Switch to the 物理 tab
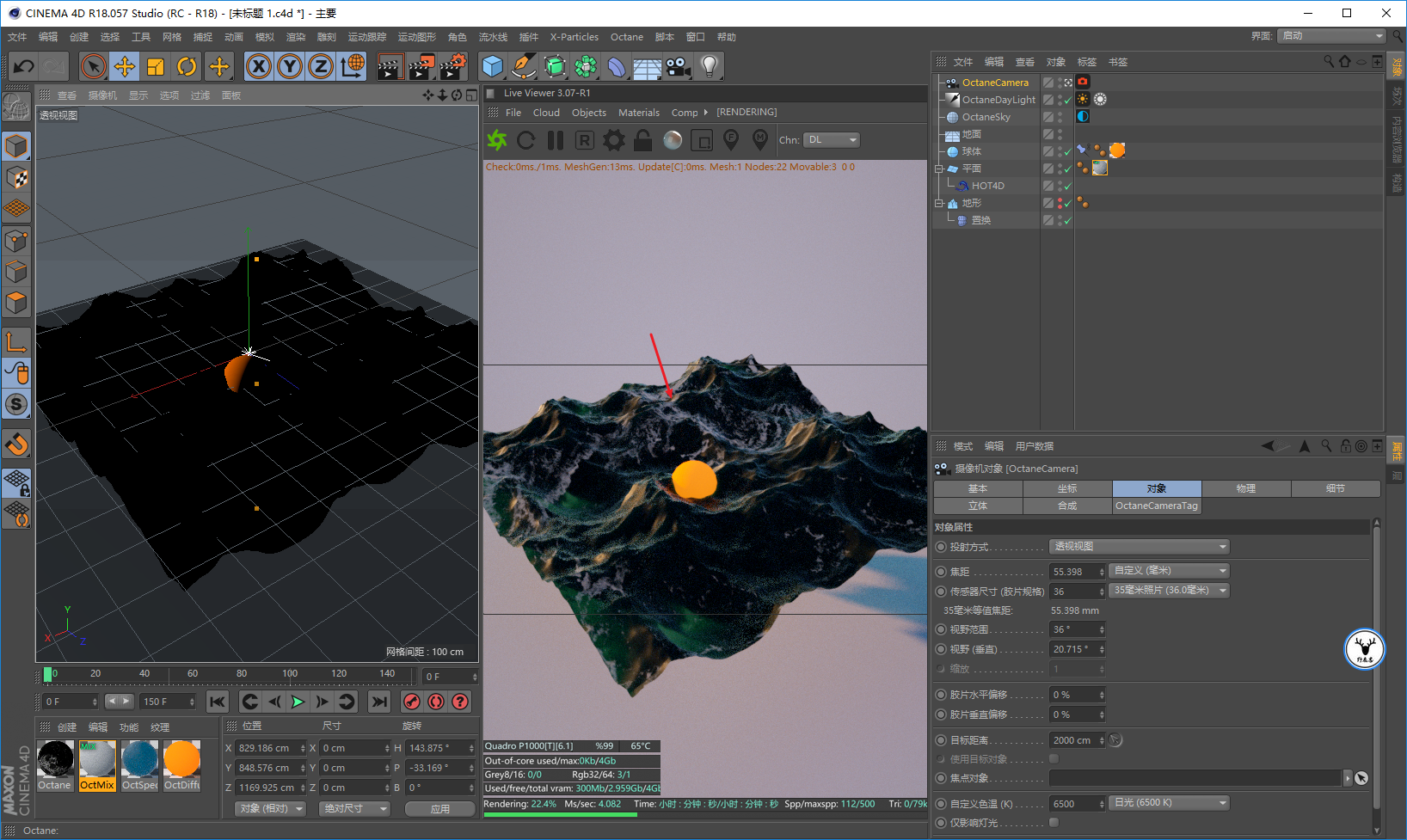This screenshot has width=1407, height=840. 1246,488
